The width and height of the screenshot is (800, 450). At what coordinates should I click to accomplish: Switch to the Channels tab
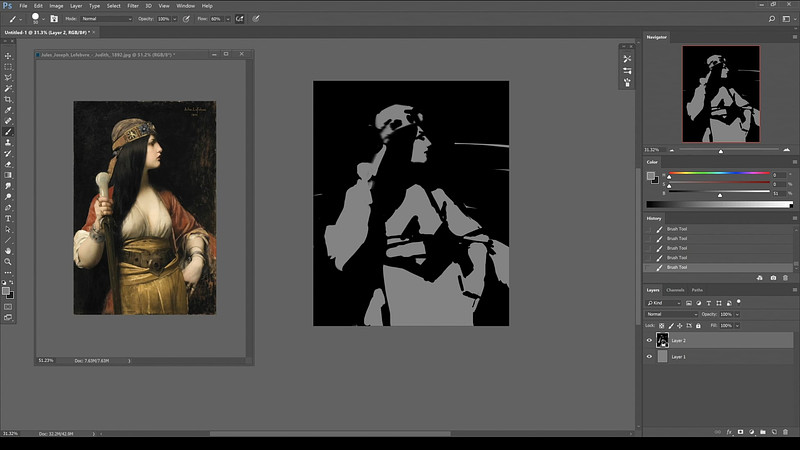[675, 290]
